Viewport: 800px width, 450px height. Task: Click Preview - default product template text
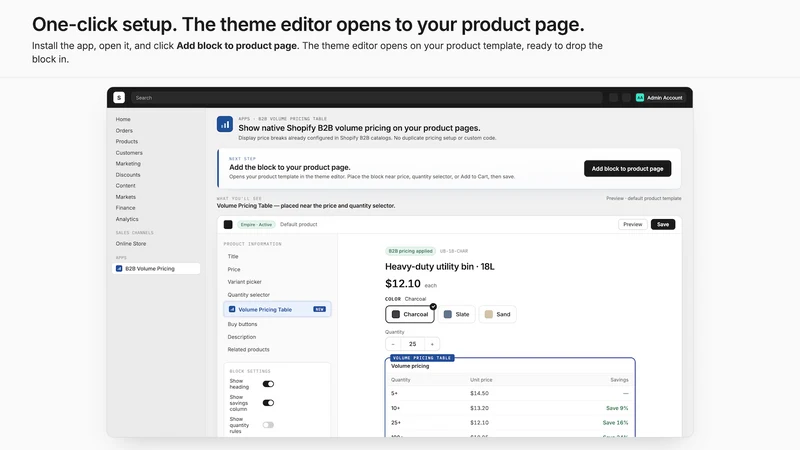644,198
